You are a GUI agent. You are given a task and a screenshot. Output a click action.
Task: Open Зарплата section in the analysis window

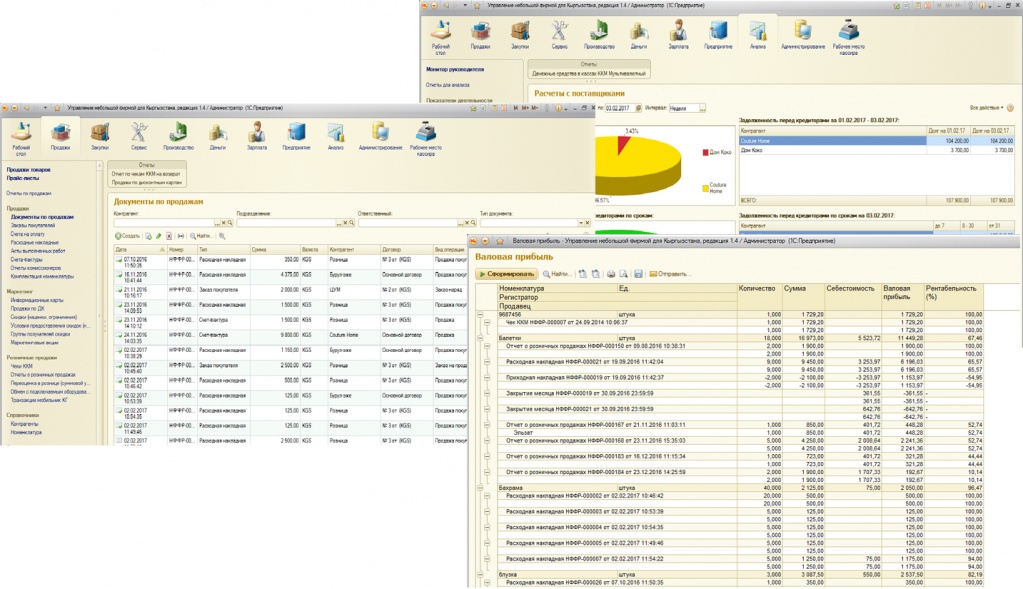679,35
